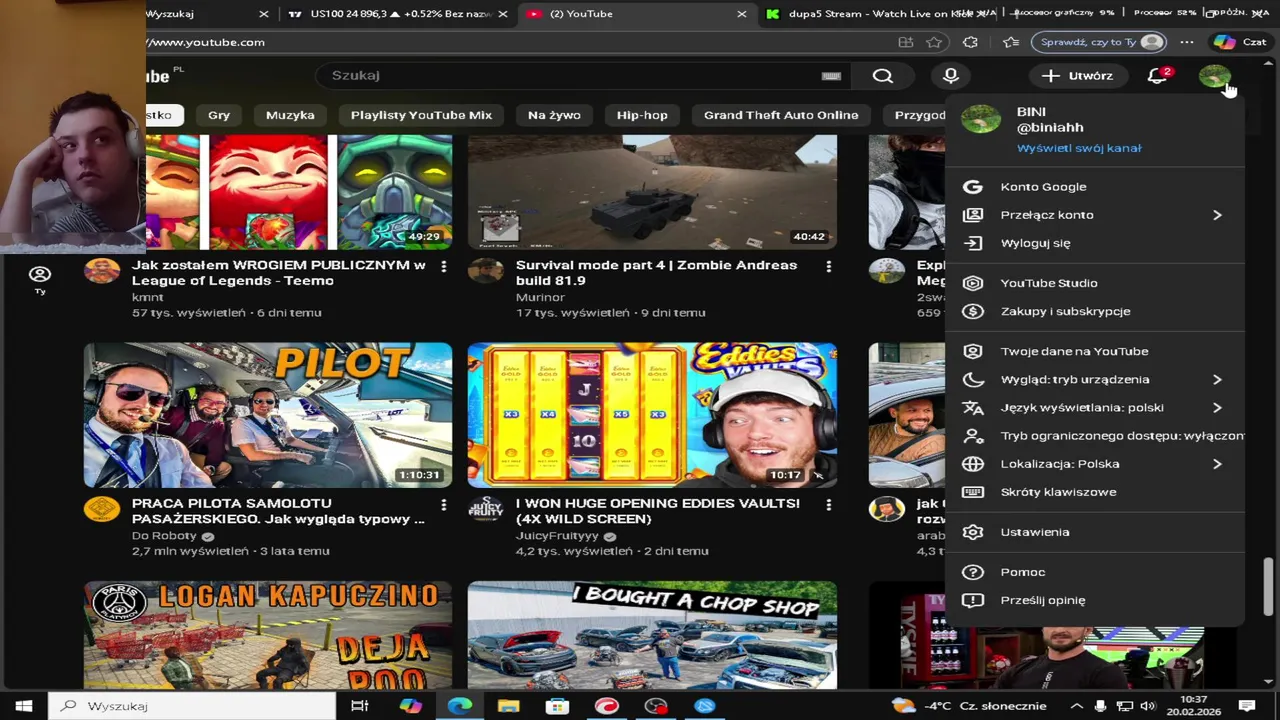Choose Prześlij opinię menu entry
Viewport: 1280px width, 720px height.
coord(1095,600)
